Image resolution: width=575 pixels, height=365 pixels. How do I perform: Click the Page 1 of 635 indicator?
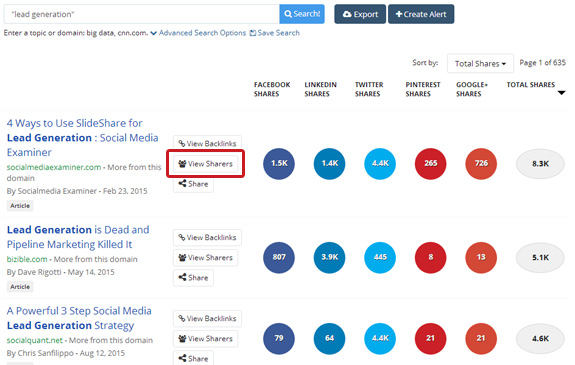coord(542,63)
